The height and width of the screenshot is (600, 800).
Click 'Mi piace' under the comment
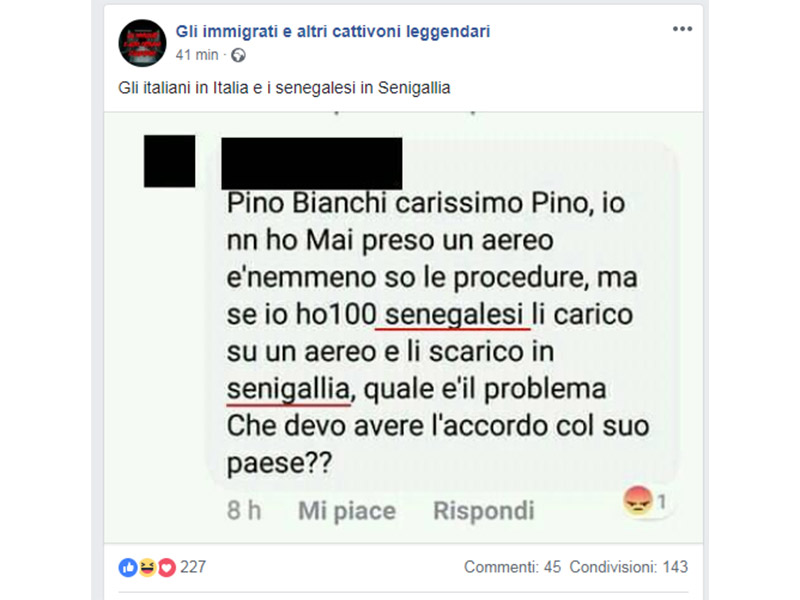coord(347,511)
